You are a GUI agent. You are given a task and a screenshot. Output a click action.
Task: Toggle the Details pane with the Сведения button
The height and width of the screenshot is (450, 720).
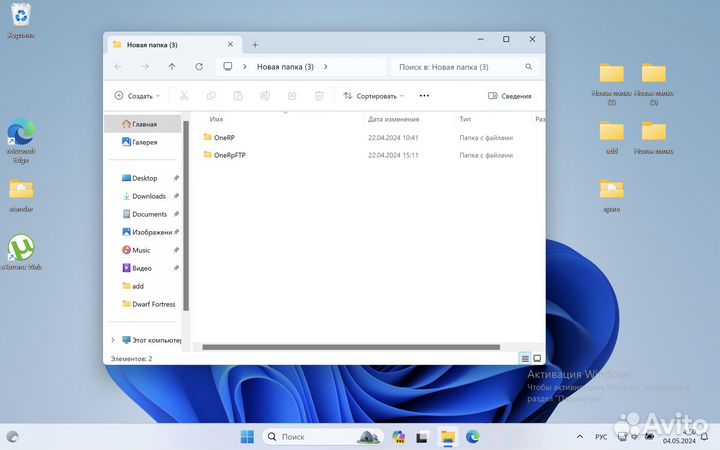tap(510, 96)
